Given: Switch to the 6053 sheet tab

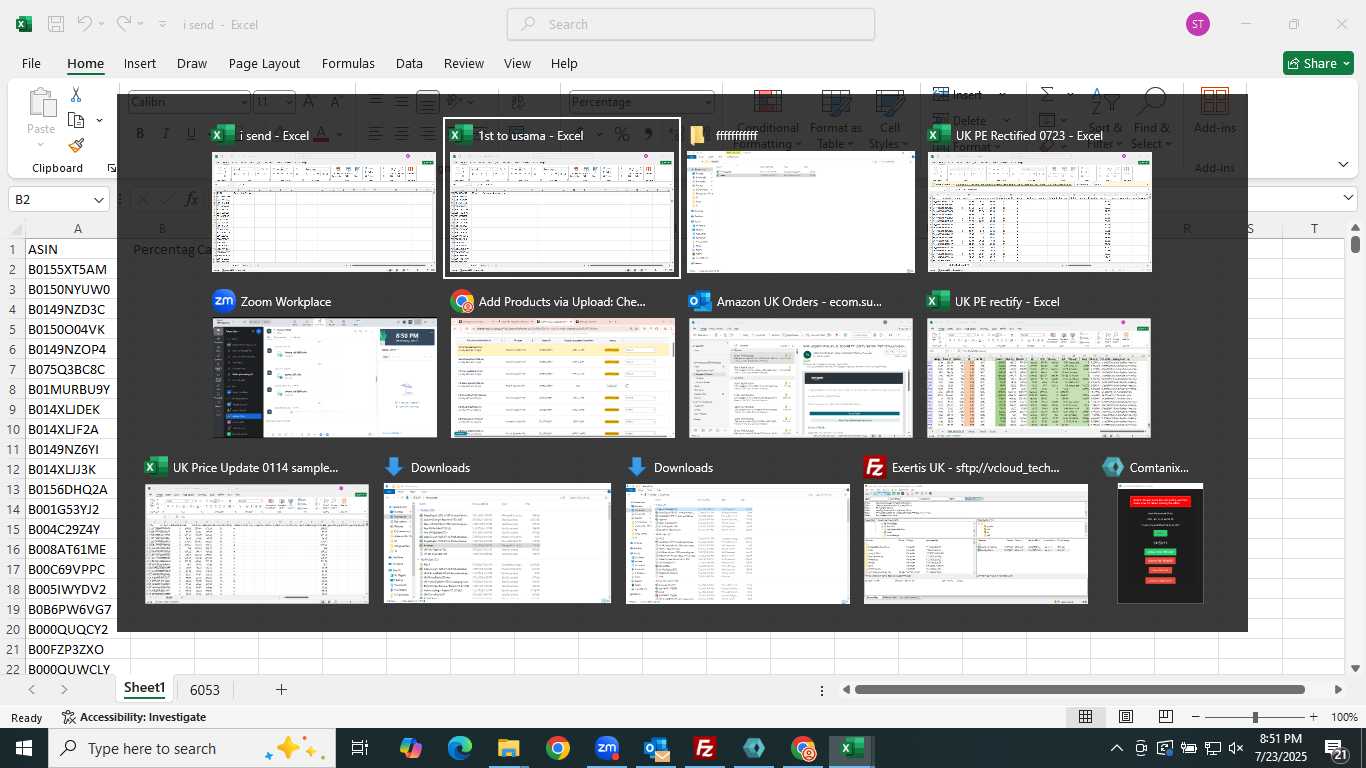Looking at the screenshot, I should coord(204,689).
